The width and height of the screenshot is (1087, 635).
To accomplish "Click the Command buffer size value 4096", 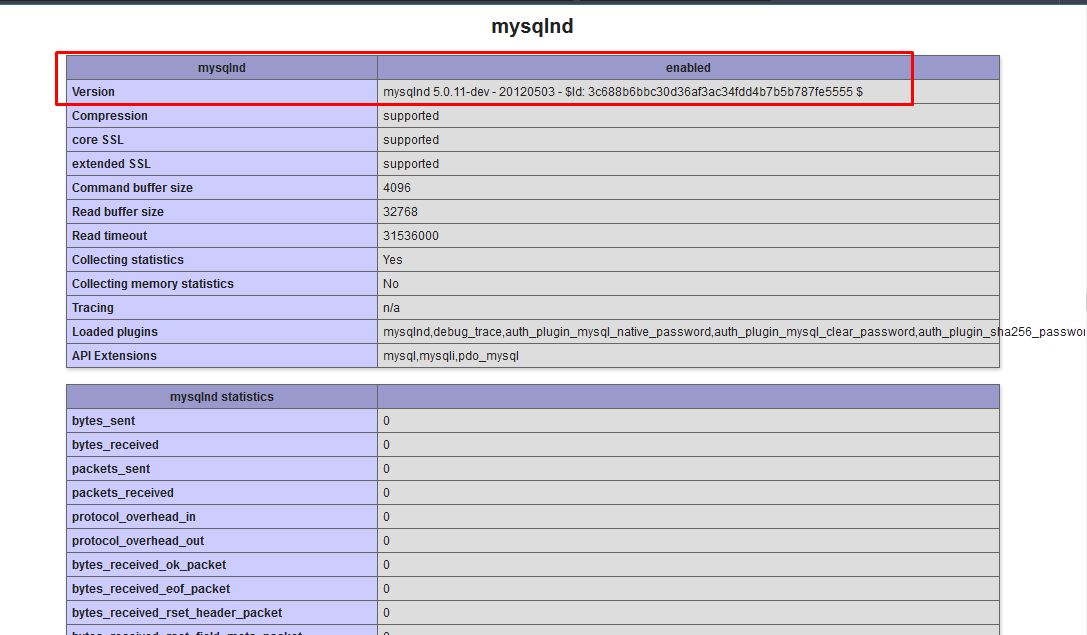I will tap(397, 188).
